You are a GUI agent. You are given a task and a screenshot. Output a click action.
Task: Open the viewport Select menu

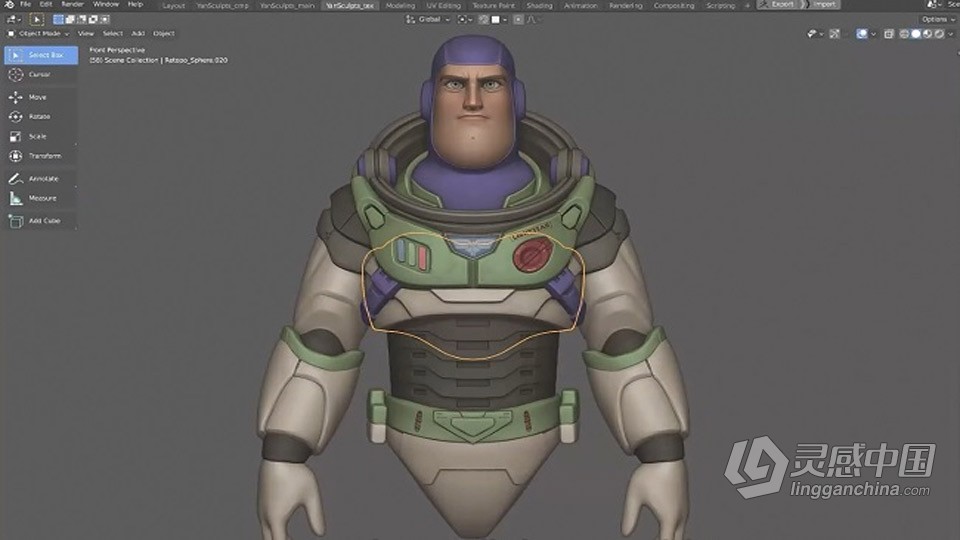coord(113,34)
